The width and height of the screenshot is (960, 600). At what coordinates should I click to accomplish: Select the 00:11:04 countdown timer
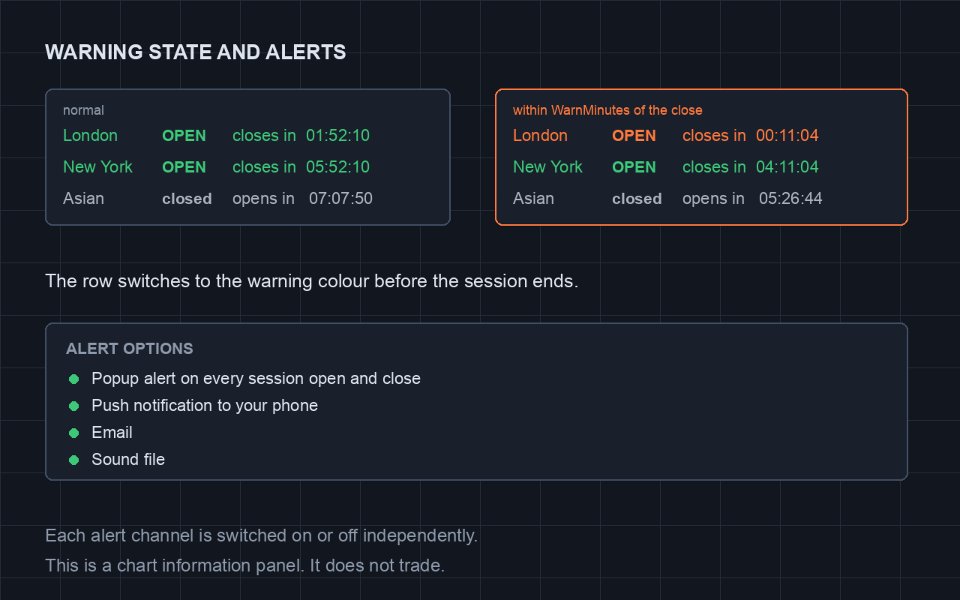[x=787, y=135]
